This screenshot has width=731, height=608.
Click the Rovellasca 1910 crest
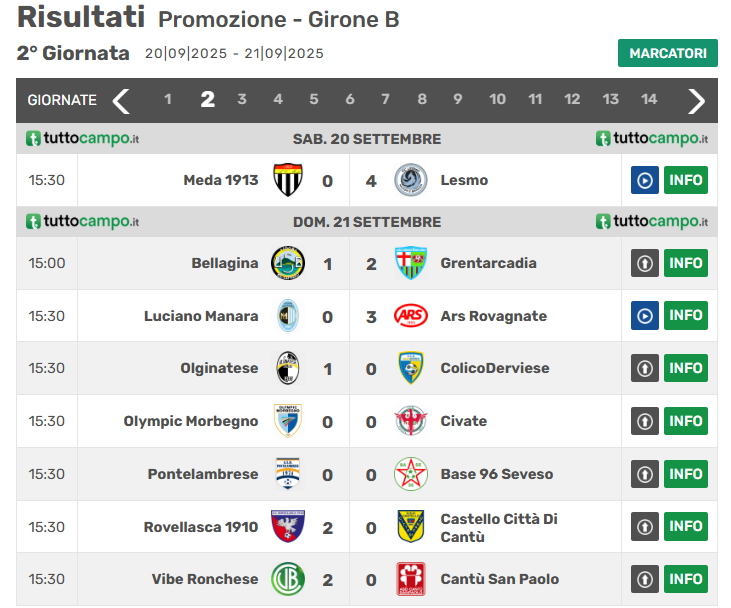coord(288,526)
